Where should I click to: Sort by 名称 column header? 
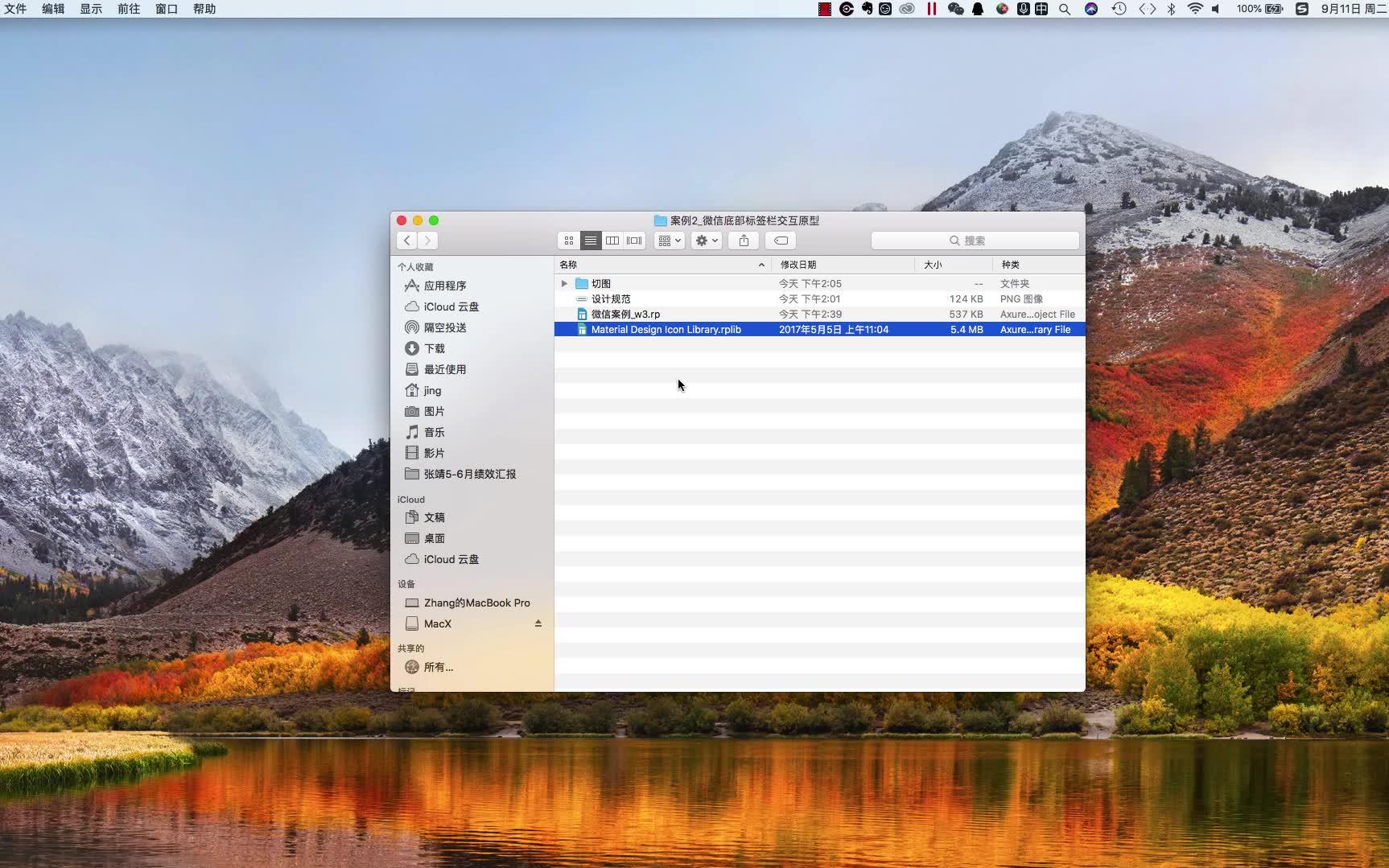[662, 265]
